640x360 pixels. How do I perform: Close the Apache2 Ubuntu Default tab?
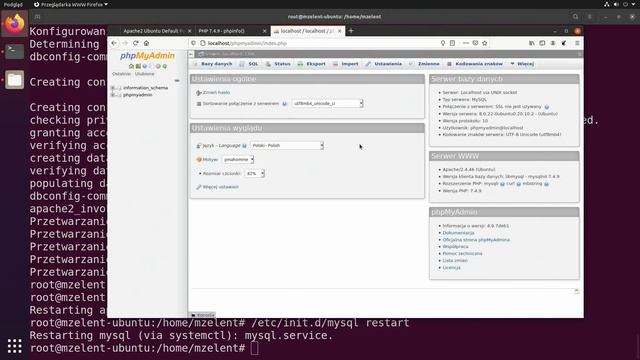click(x=189, y=31)
